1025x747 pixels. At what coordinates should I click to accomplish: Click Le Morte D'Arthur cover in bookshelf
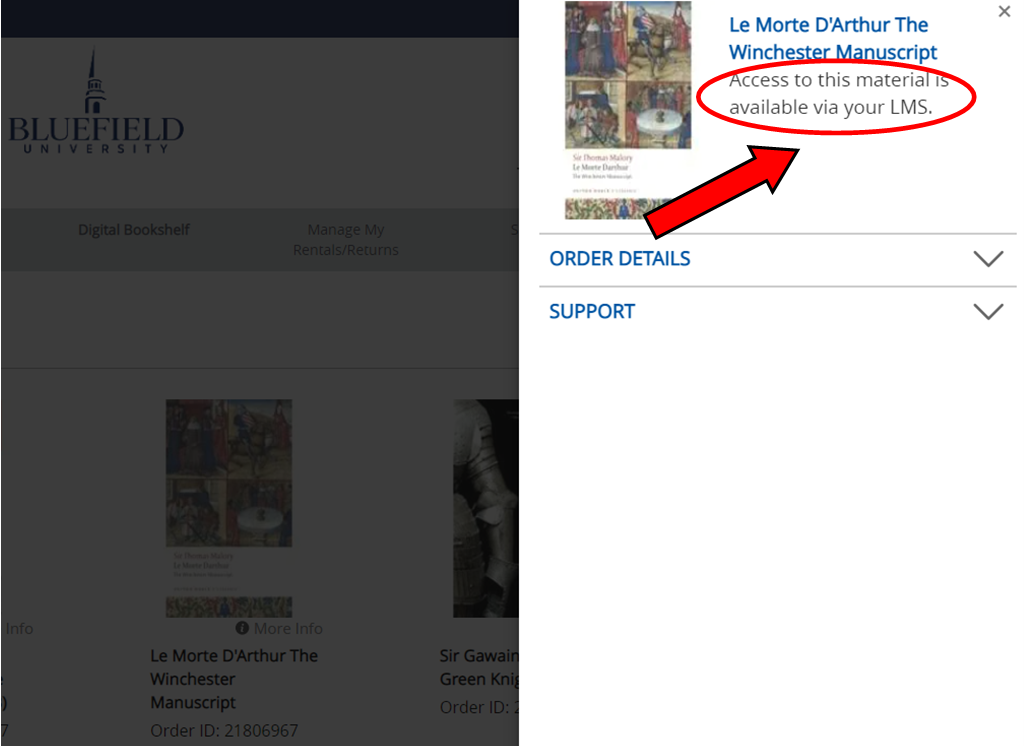click(x=229, y=508)
